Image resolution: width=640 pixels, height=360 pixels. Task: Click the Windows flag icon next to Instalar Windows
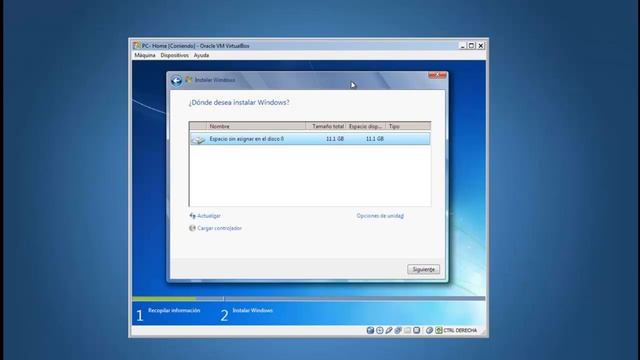pyautogui.click(x=189, y=80)
